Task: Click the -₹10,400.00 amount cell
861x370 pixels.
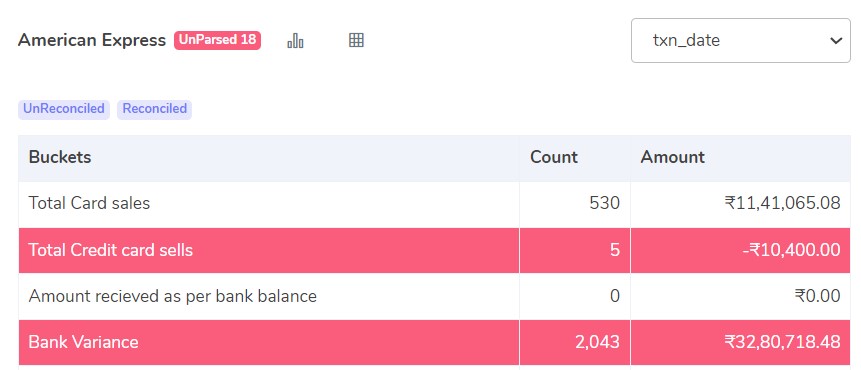Action: pos(790,250)
